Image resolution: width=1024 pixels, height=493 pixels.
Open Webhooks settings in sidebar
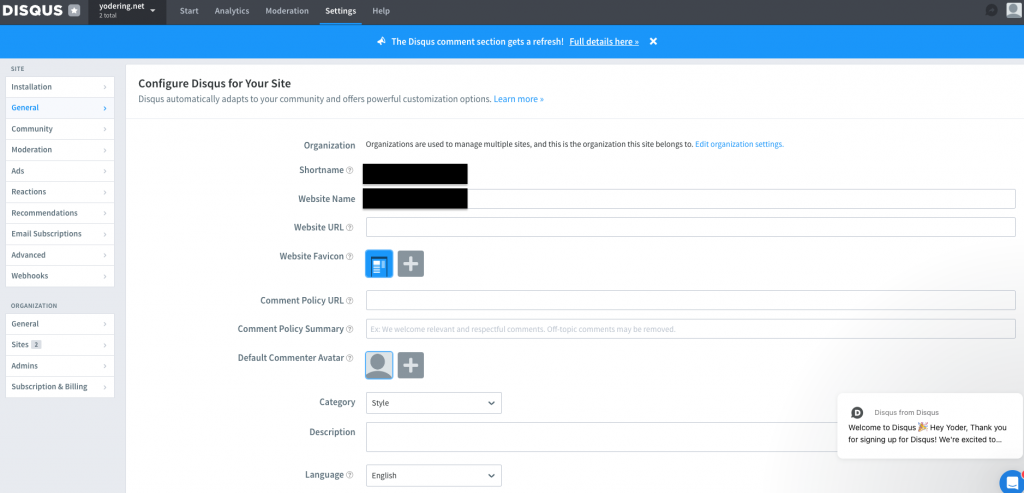59,276
